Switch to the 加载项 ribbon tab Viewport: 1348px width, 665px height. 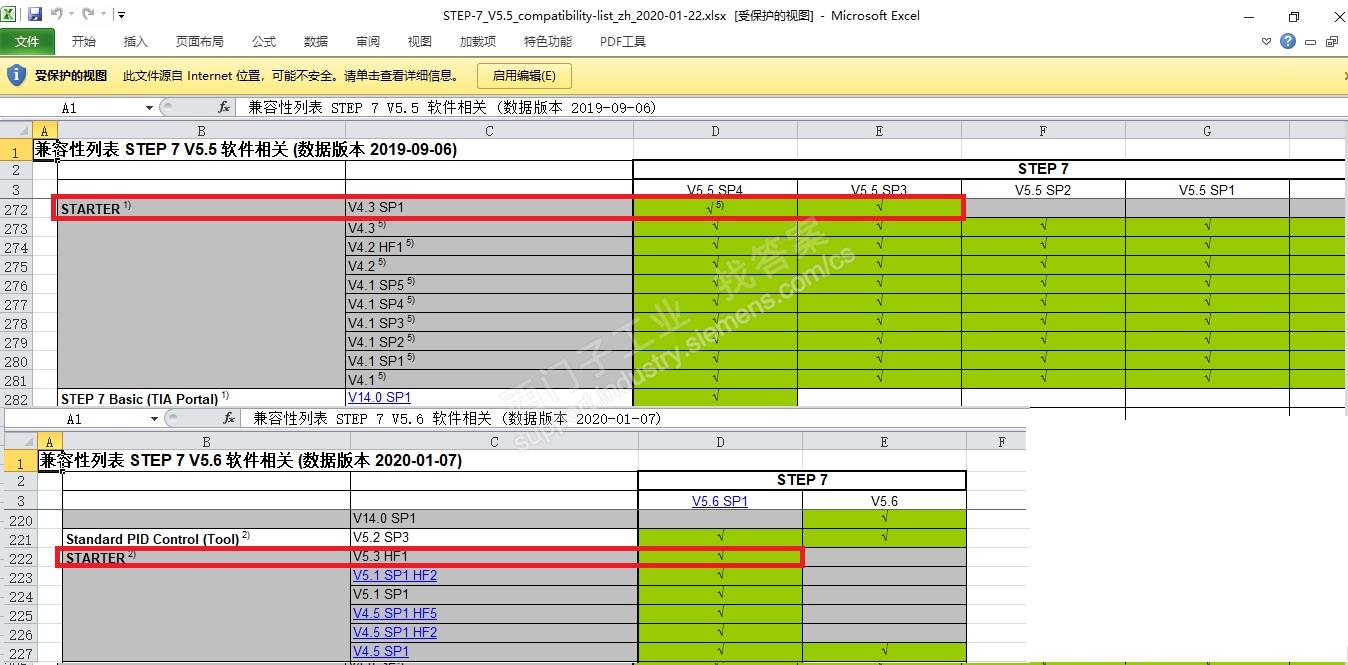(478, 41)
